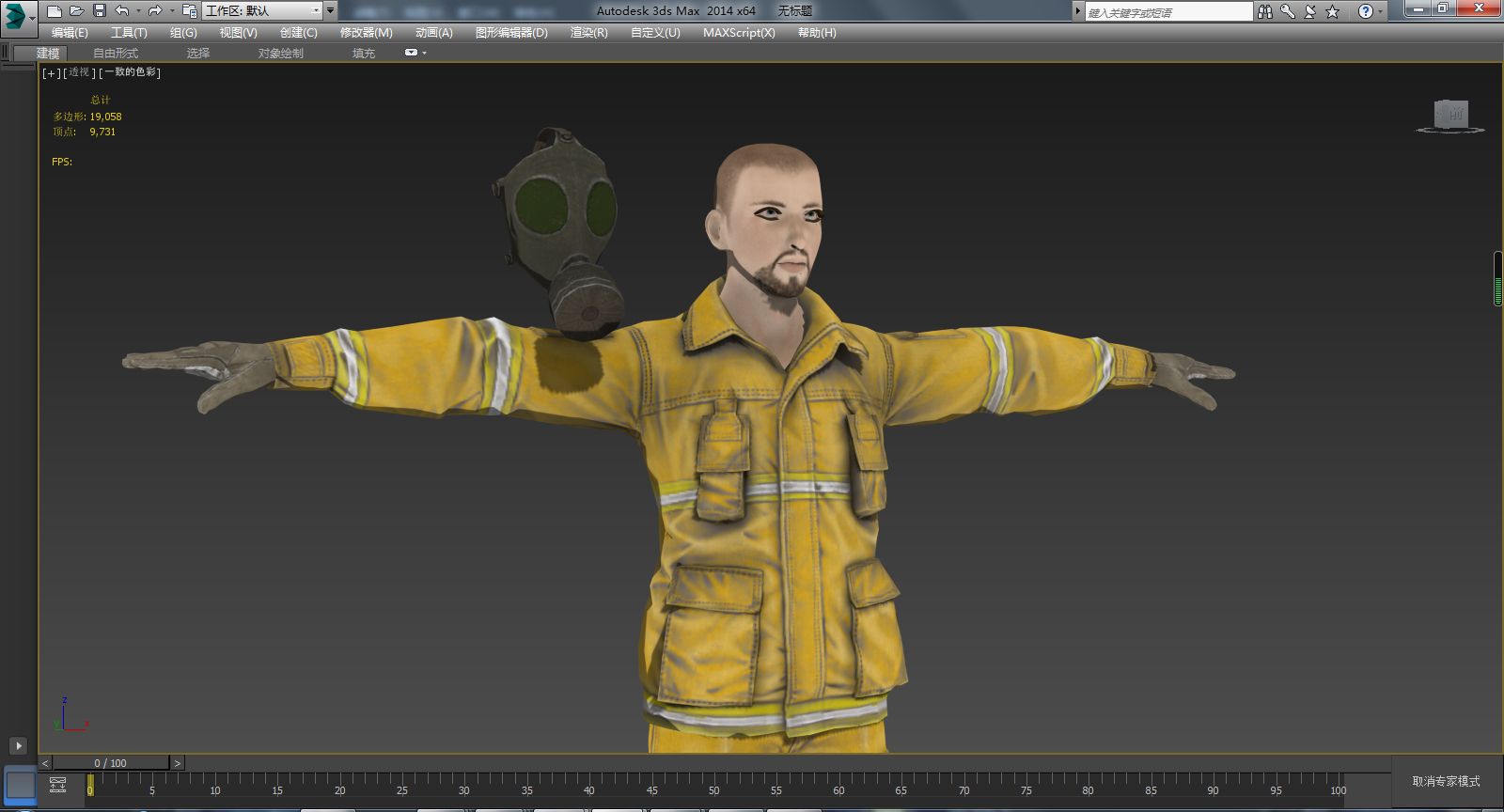Switch to the 自由形式 ribbon tab
1504x812 pixels.
(x=116, y=53)
